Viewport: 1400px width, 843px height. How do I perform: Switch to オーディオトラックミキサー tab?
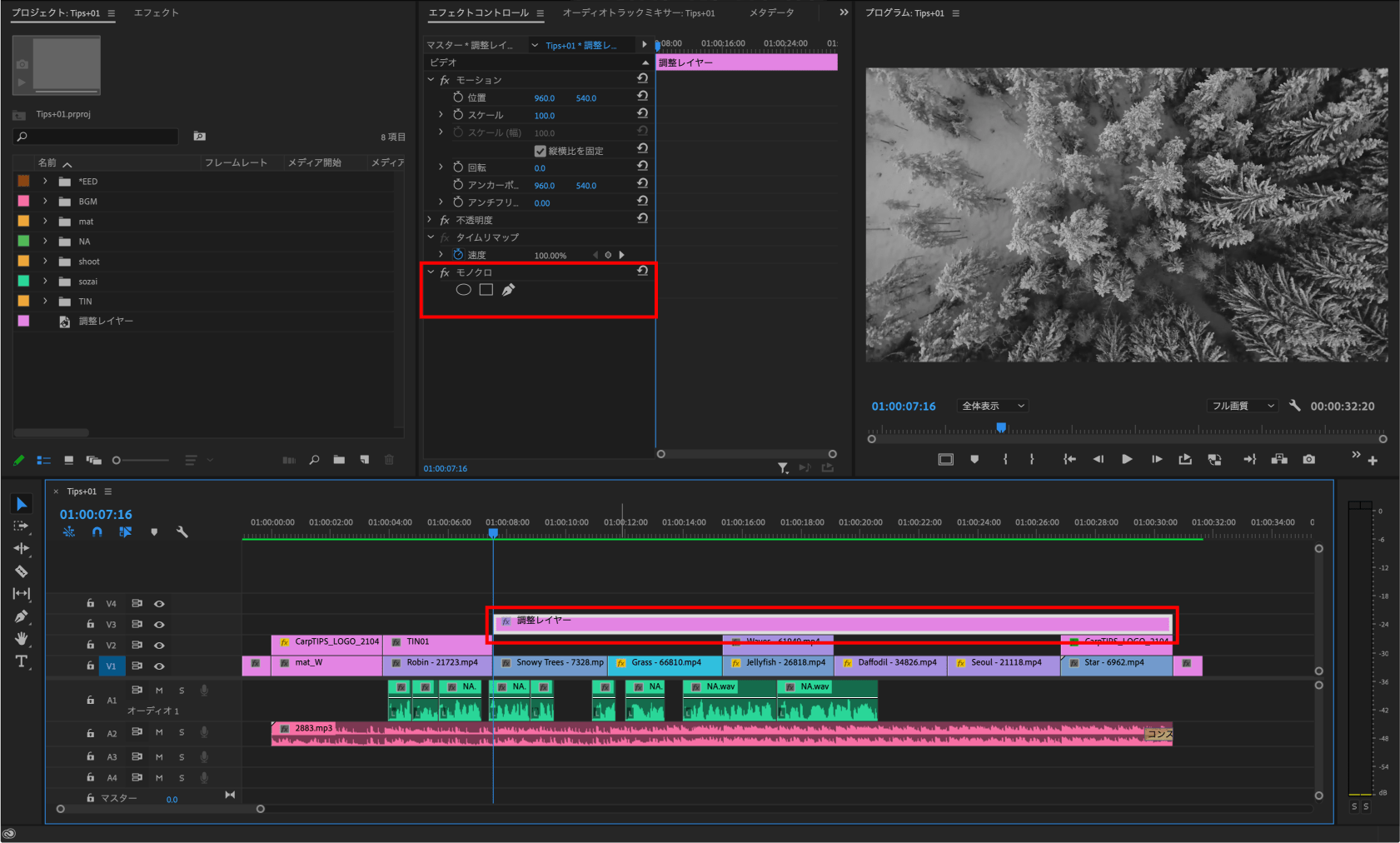[x=639, y=12]
